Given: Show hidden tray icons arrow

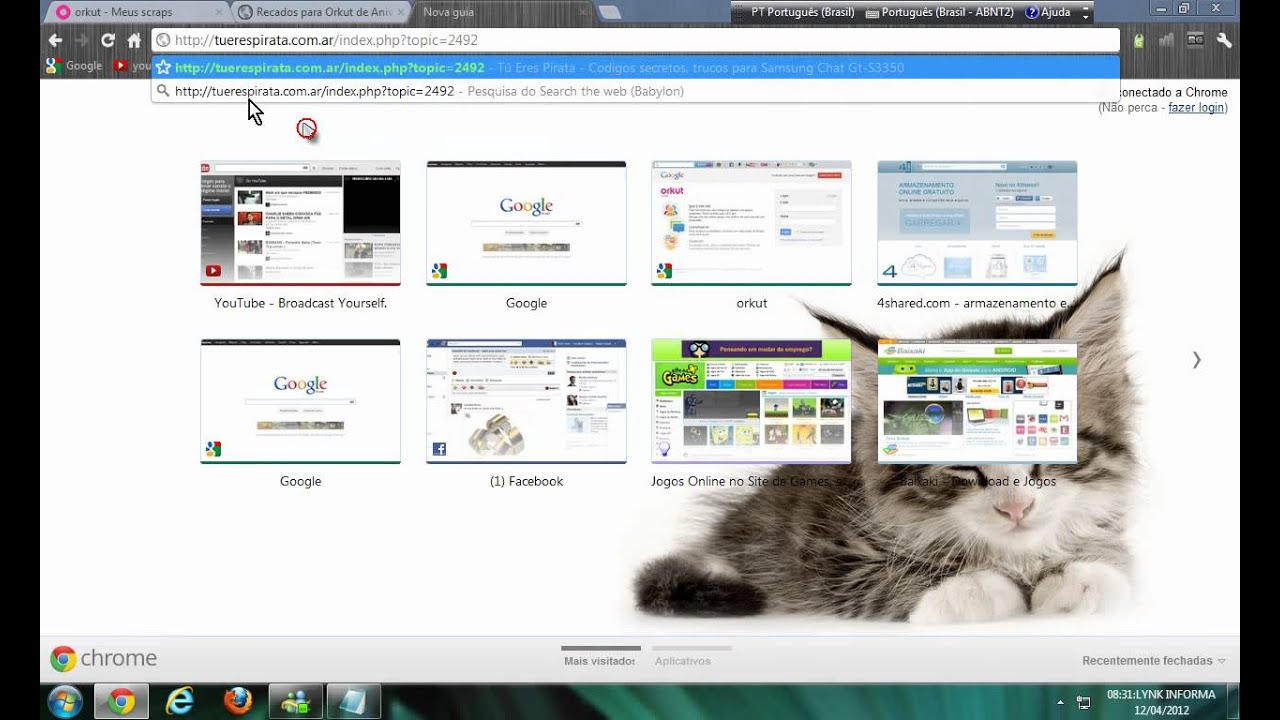Looking at the screenshot, I should point(1060,702).
